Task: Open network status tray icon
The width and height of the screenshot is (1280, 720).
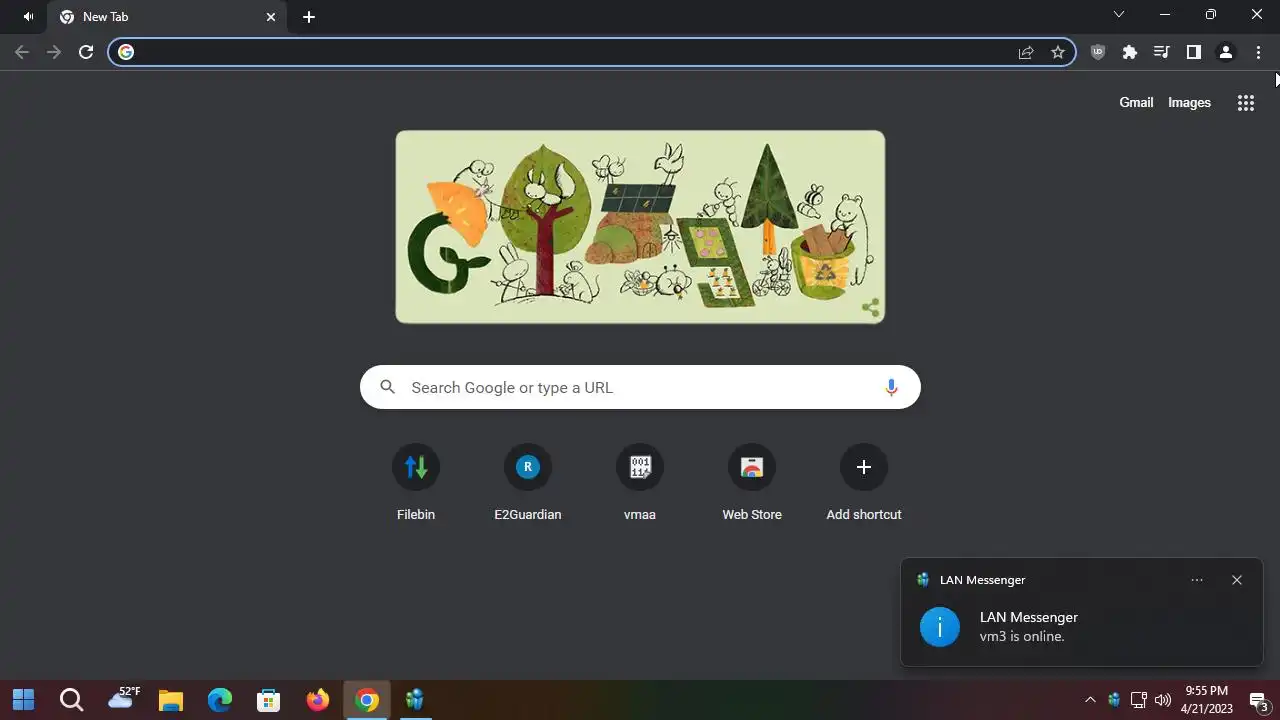Action: click(x=1138, y=700)
